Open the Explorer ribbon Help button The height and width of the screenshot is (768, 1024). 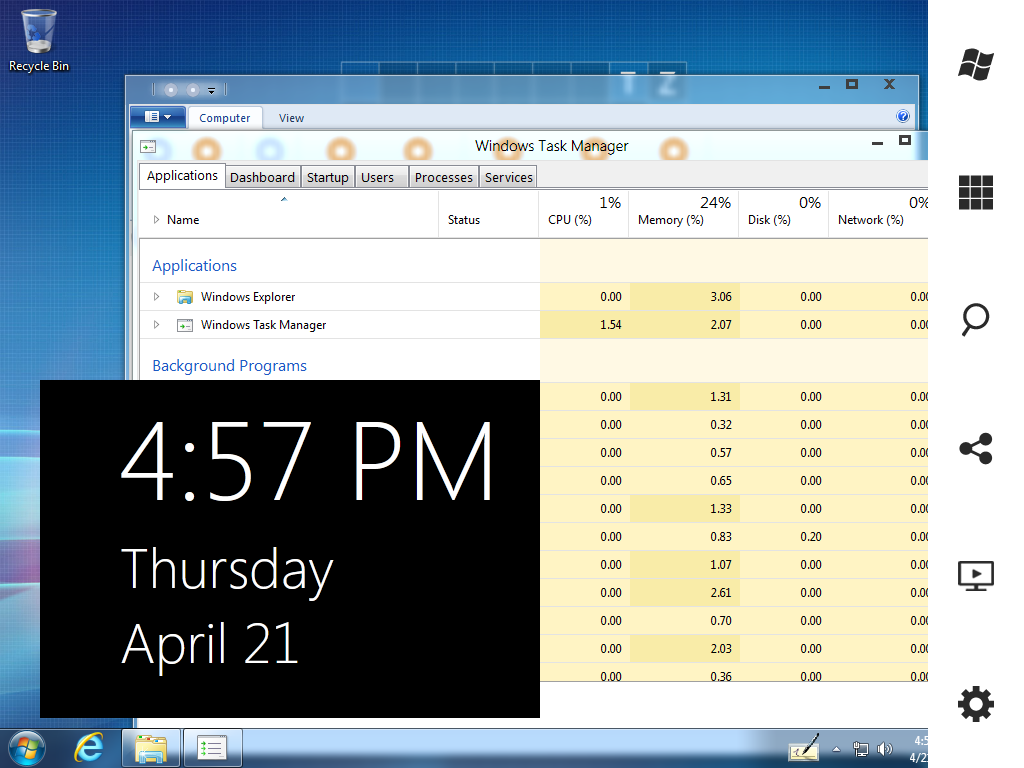(x=903, y=117)
